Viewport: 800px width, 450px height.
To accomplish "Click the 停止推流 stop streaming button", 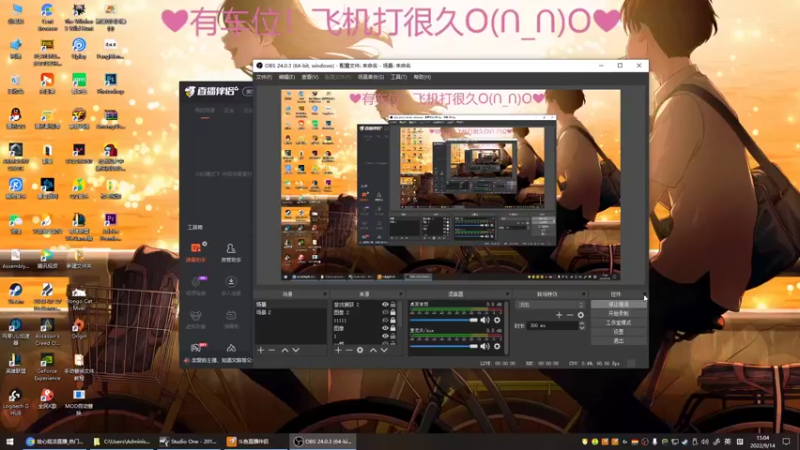I will tap(618, 304).
